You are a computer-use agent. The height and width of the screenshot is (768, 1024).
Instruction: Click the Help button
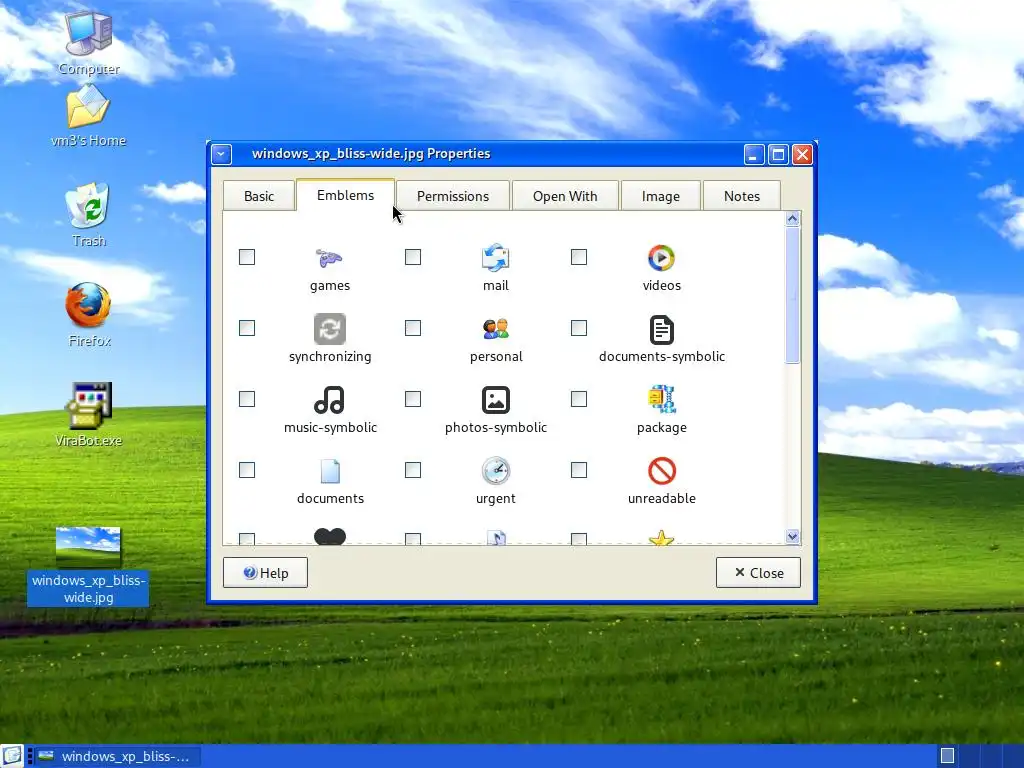point(265,573)
